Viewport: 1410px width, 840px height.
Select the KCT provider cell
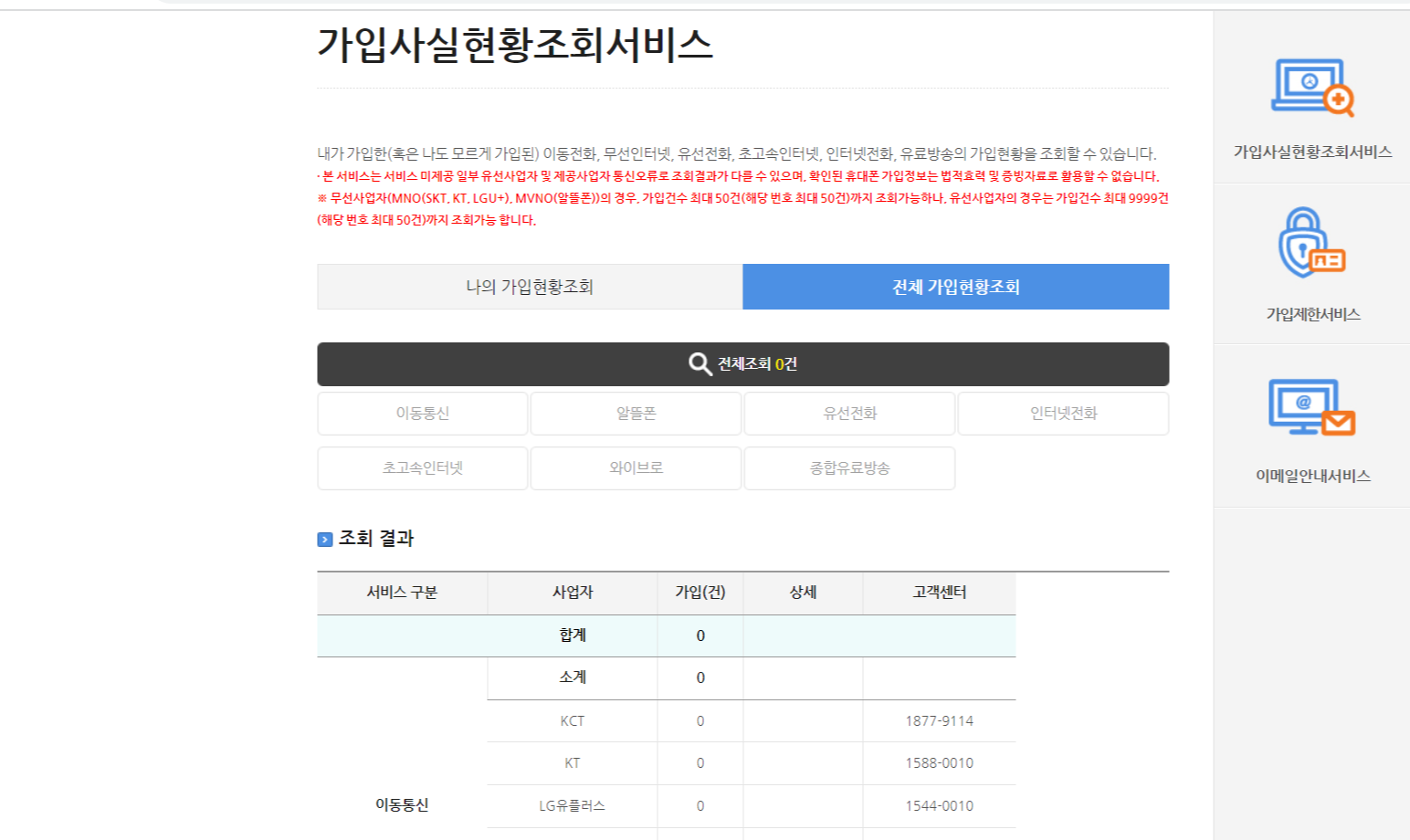coord(573,721)
